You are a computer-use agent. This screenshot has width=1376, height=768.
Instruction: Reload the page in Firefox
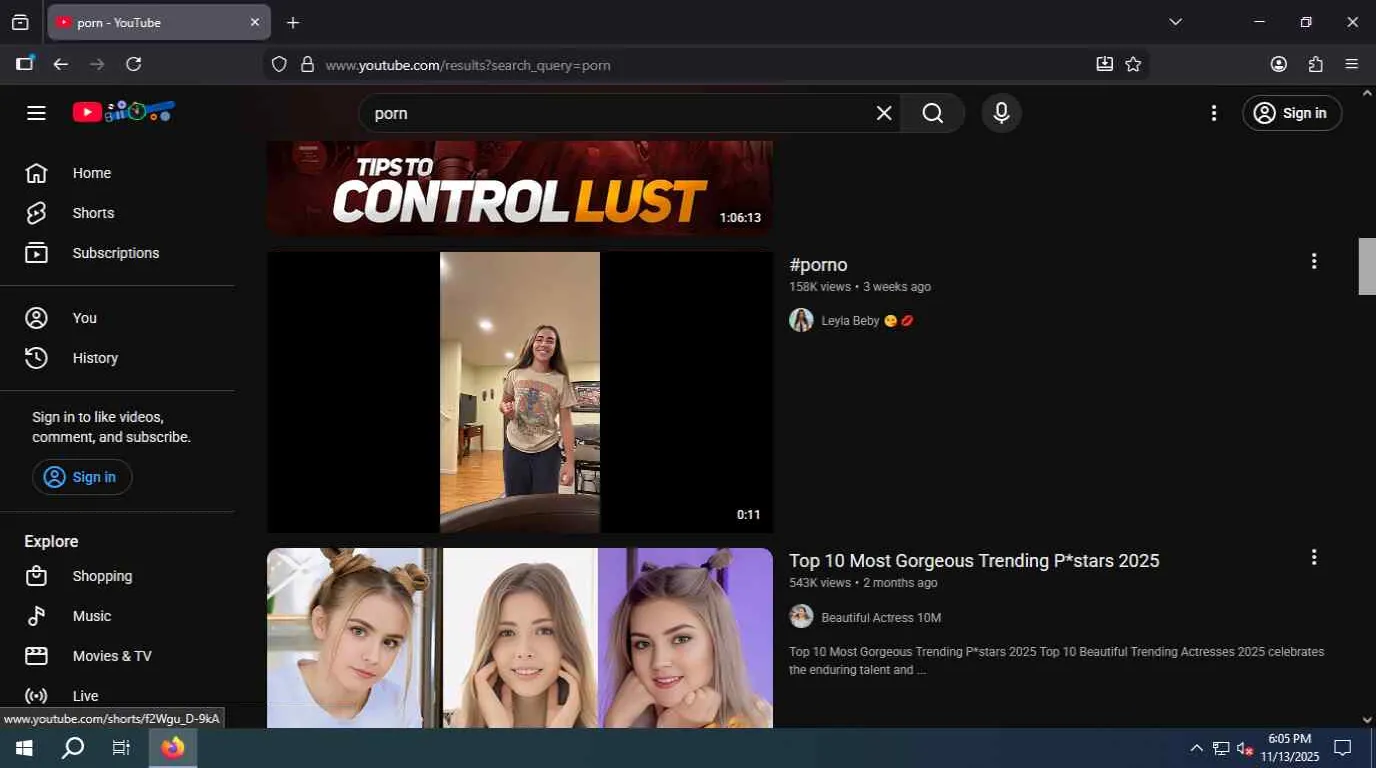[133, 64]
